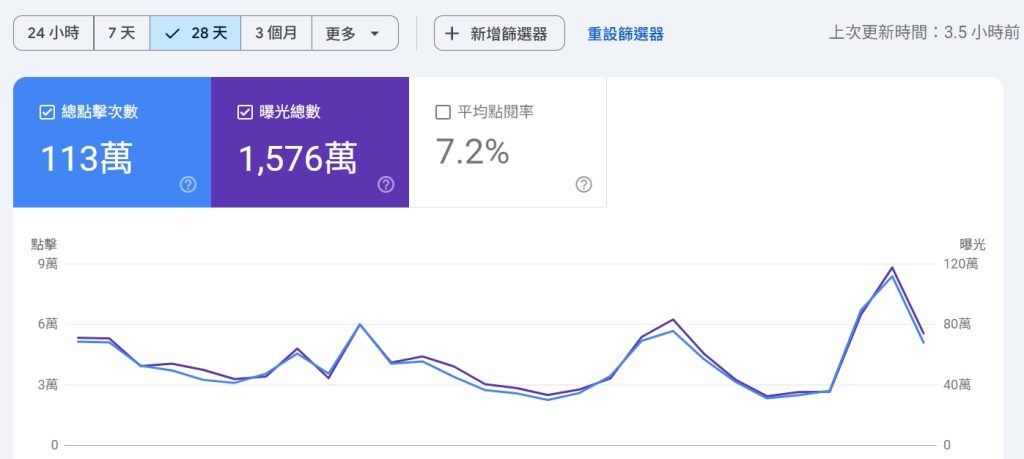Select the 24 小時 time range
1024x459 pixels.
(x=54, y=33)
